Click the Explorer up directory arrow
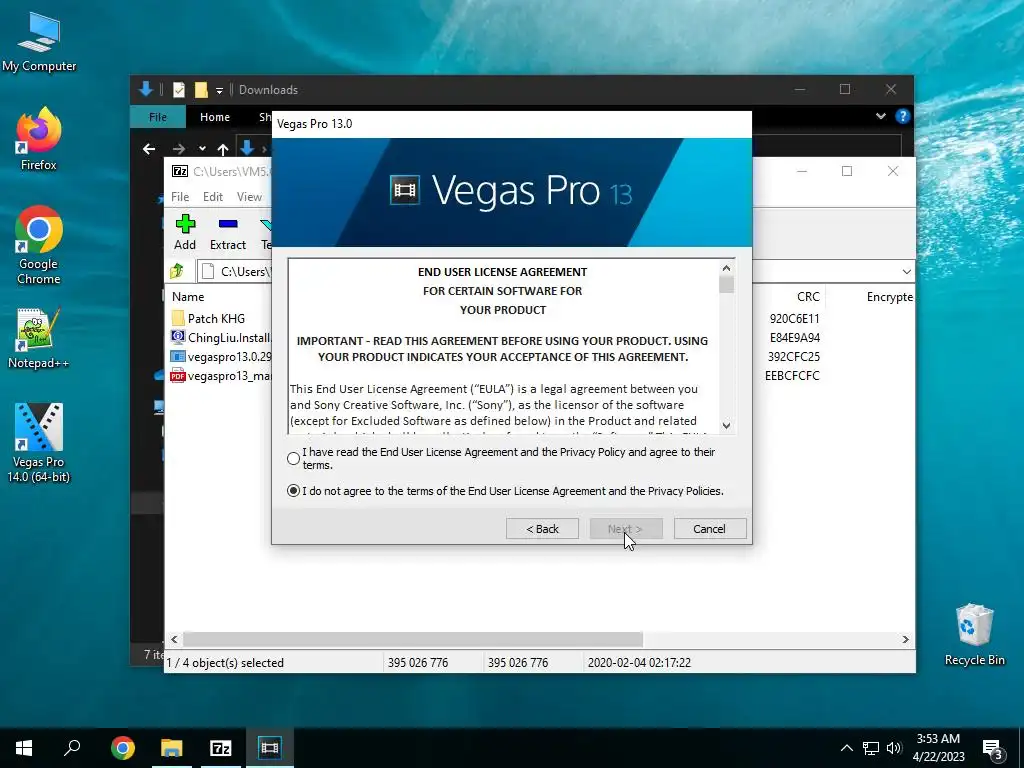Image resolution: width=1024 pixels, height=768 pixels. pos(223,149)
